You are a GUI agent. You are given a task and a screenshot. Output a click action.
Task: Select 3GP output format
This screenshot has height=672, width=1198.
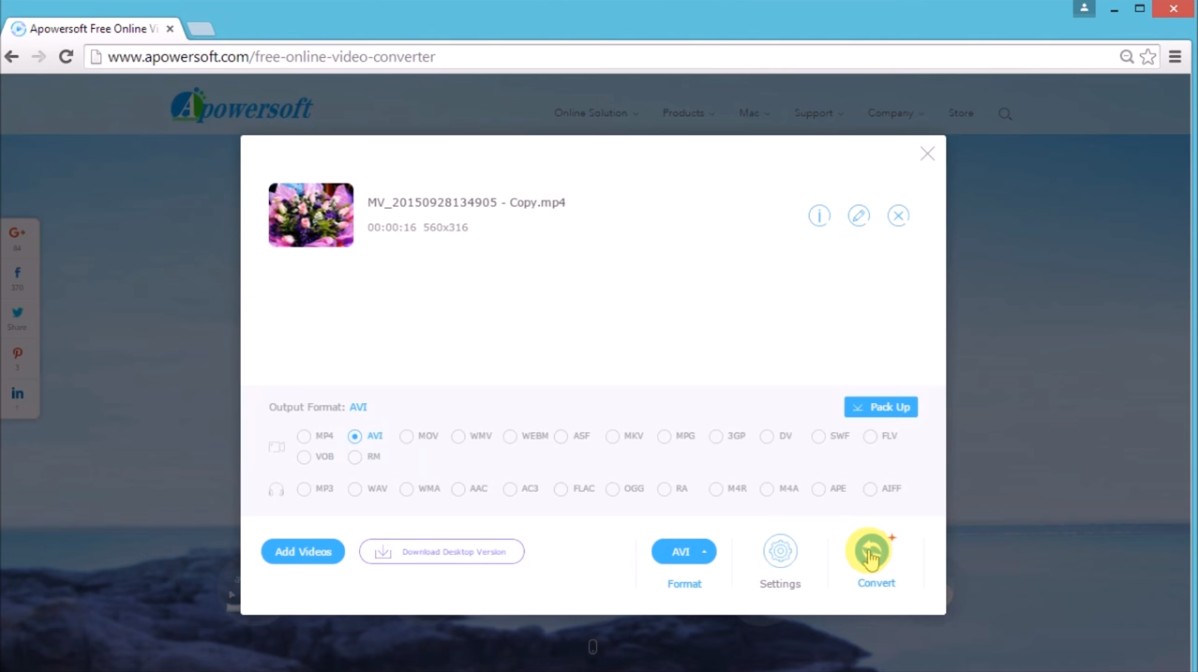(716, 436)
